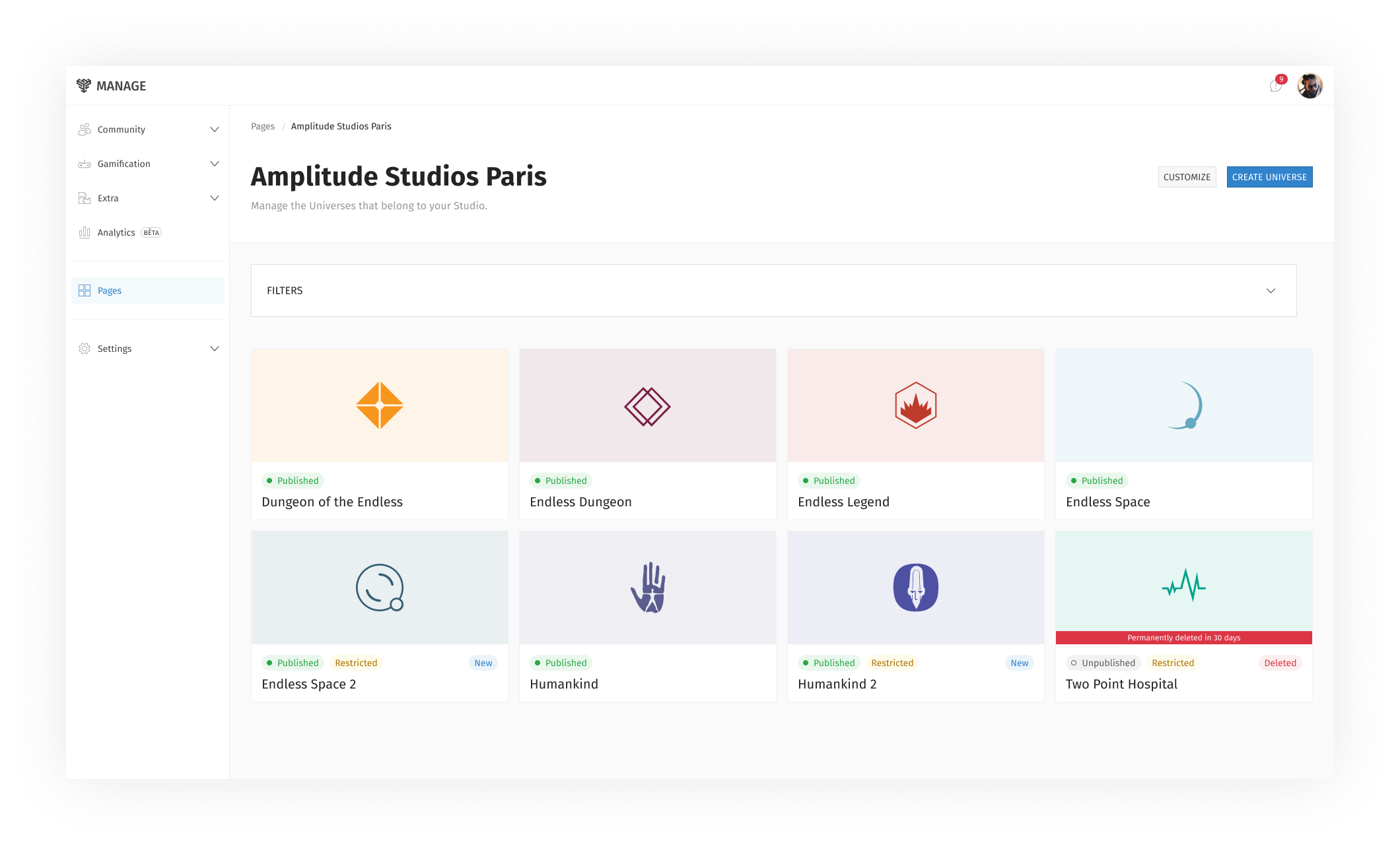Screen dimensions: 1400x845
Task: Click the Two Point Hospital heartbeat logo
Action: click(x=1184, y=586)
